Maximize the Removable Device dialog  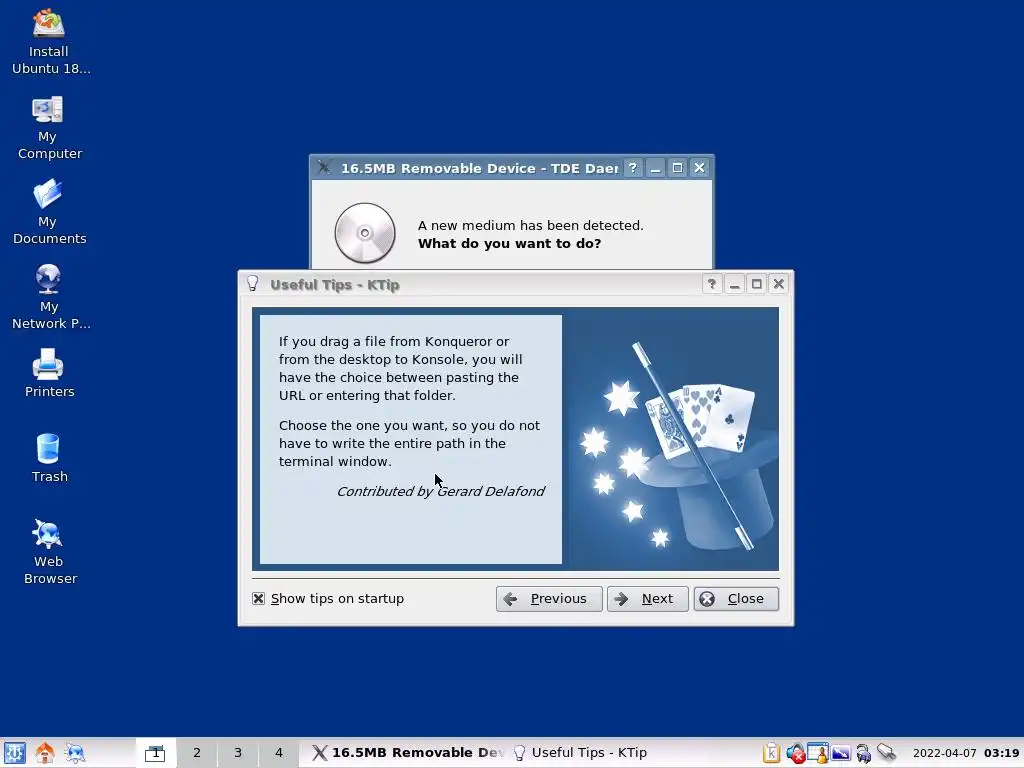pos(677,168)
